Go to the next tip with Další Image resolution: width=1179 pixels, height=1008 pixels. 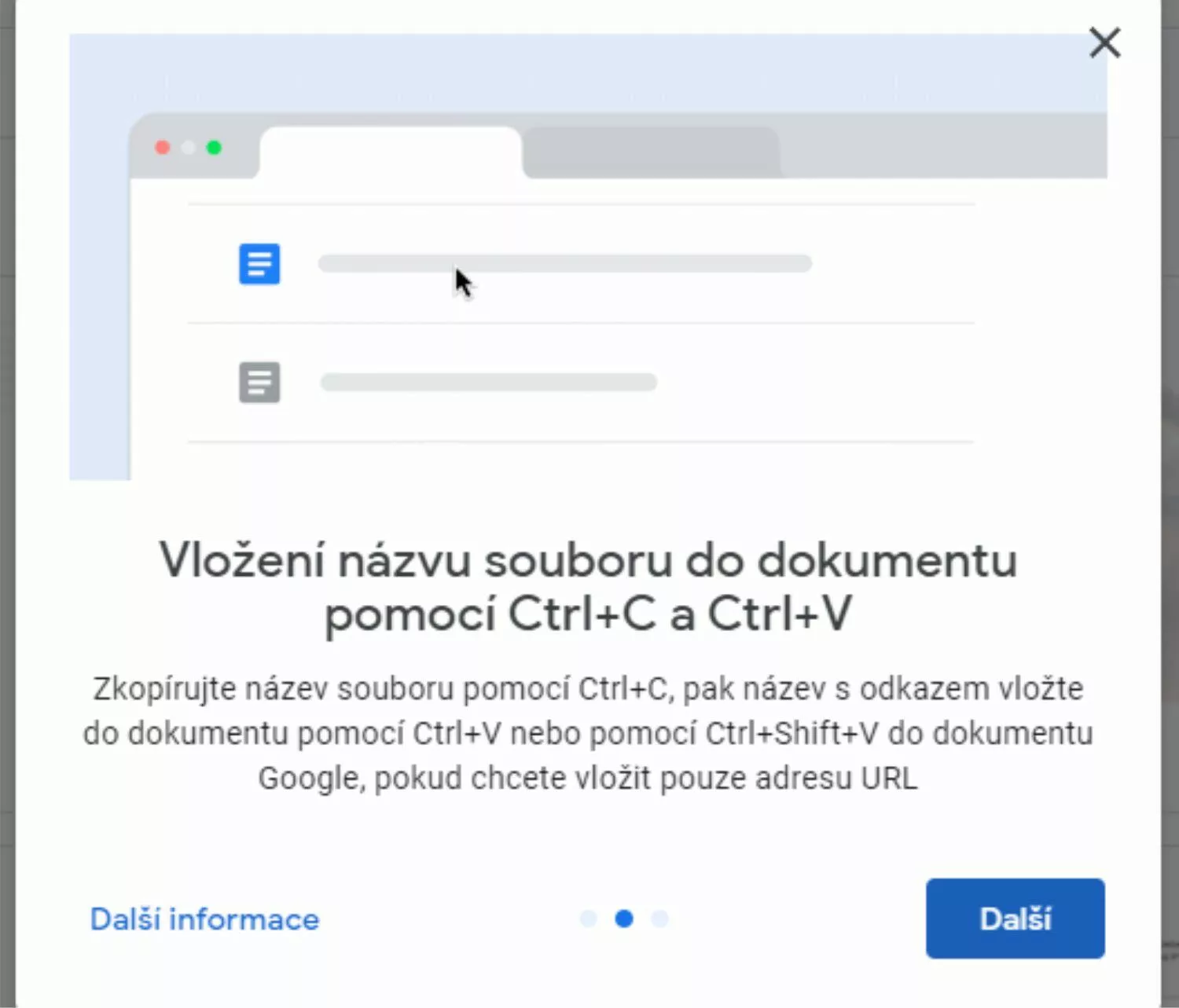[1016, 918]
